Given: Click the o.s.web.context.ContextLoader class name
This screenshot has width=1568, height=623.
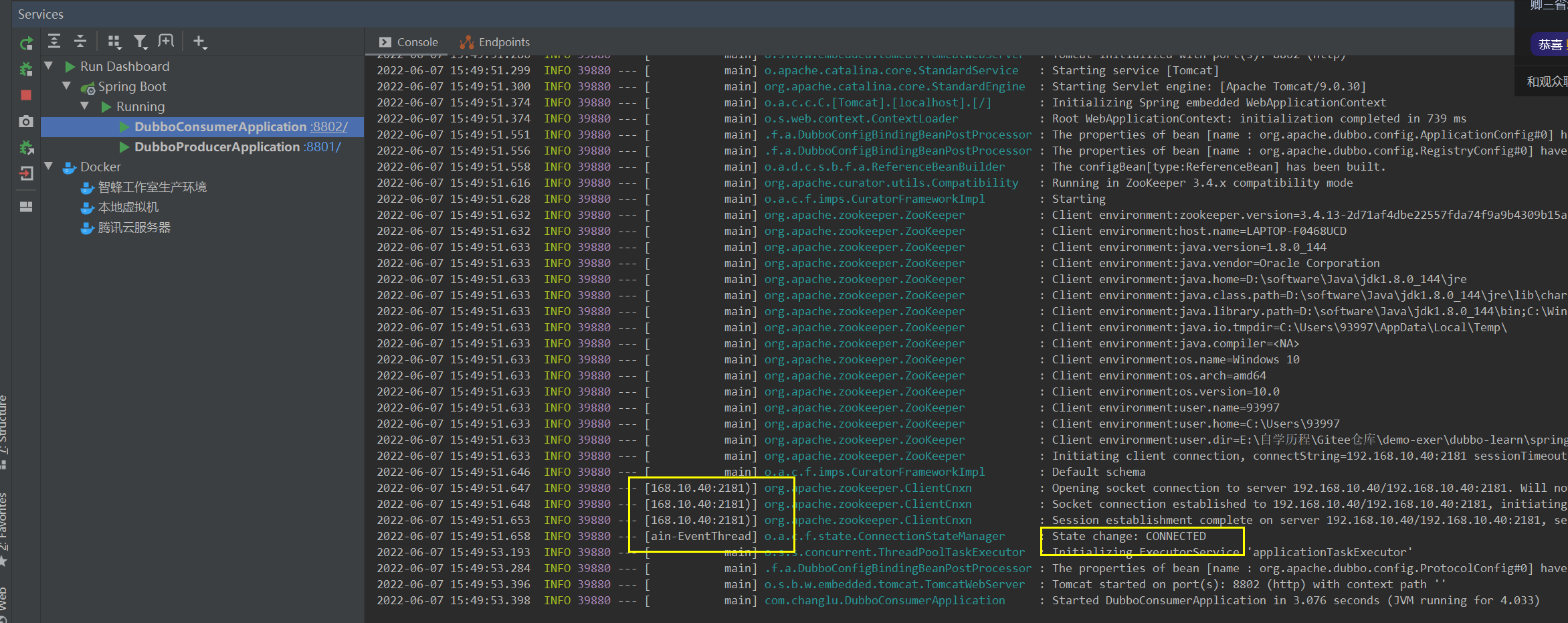Looking at the screenshot, I should 861,118.
